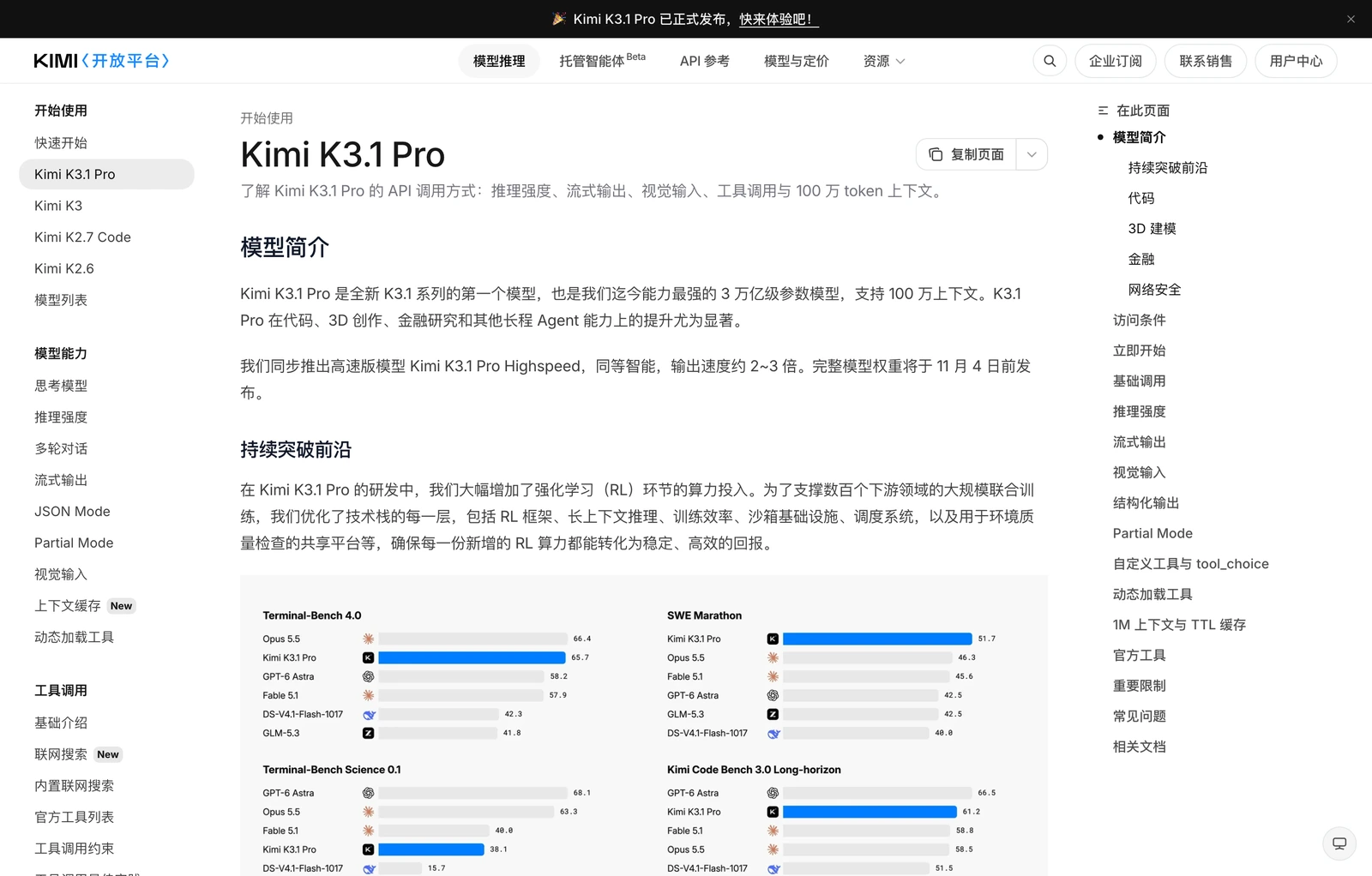Jump to 1M 上下文与 TTL 缓存 section
This screenshot has width=1372, height=876.
pos(1179,625)
